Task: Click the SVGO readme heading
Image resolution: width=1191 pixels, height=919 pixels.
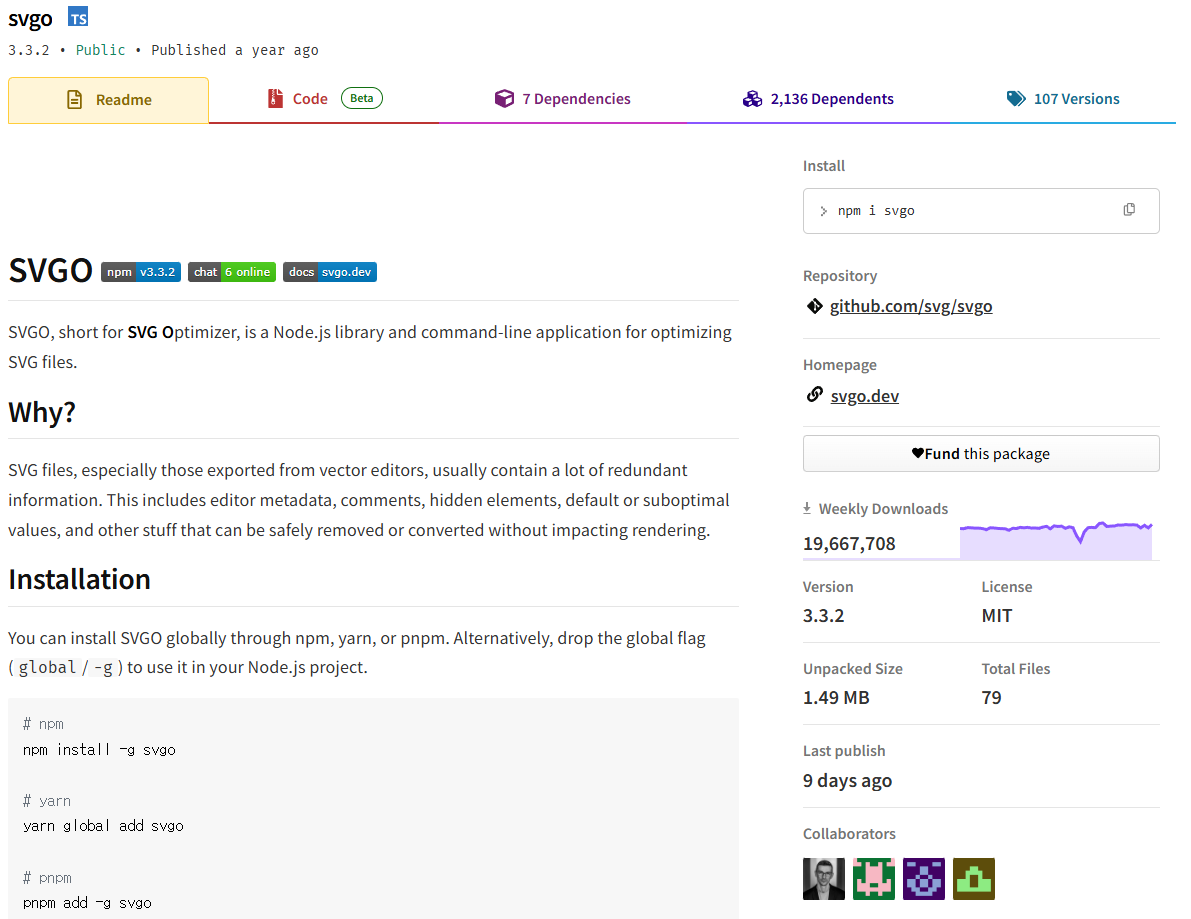Action: (x=50, y=271)
